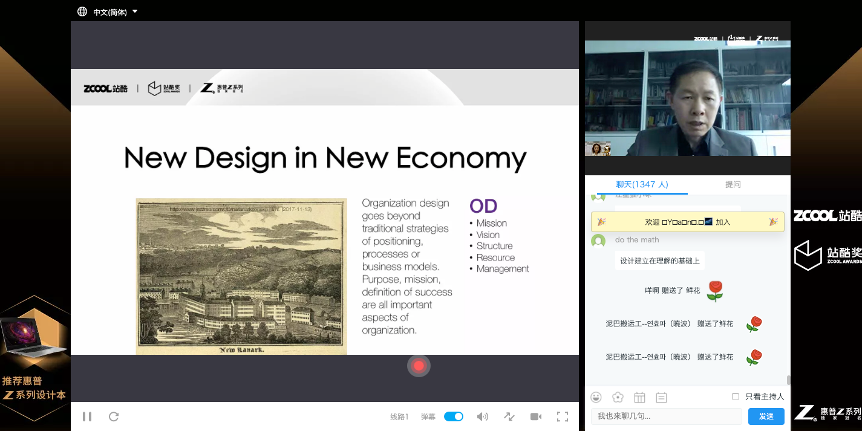The width and height of the screenshot is (862, 431).
Task: Click the '设计建立在理解的基础上' chat message
Action: point(660,261)
